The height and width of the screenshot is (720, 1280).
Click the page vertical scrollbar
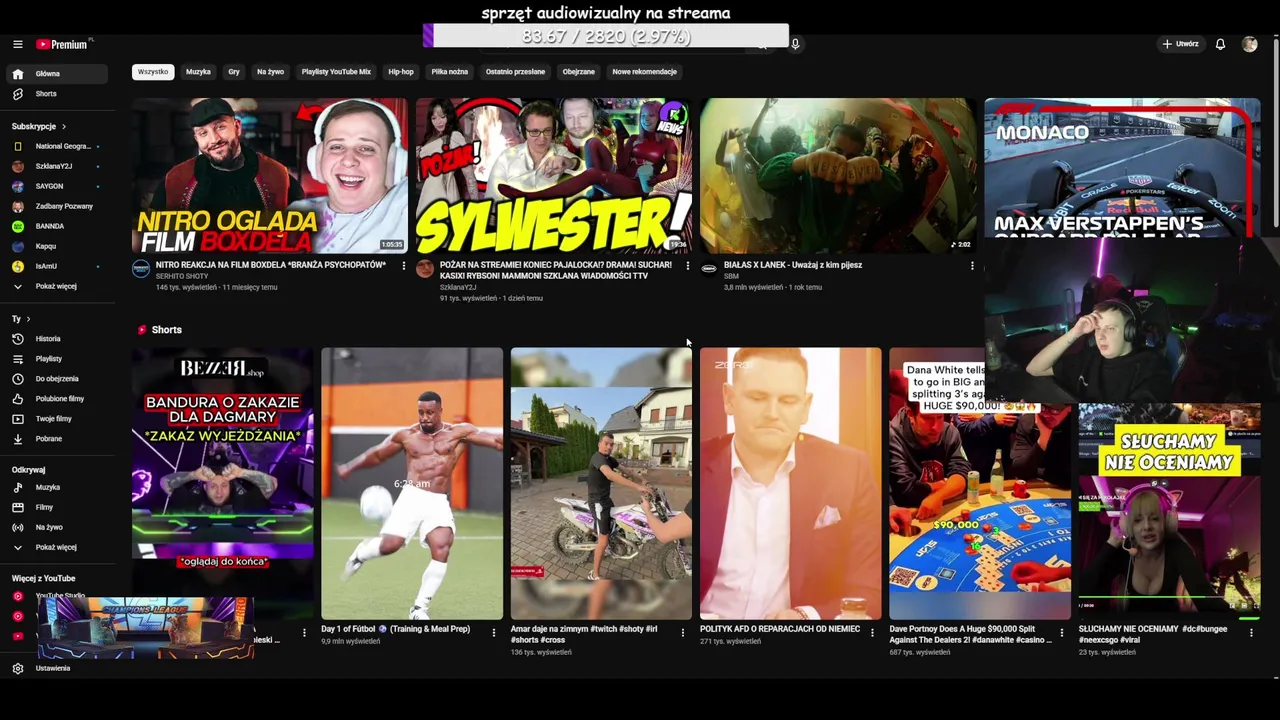(1275, 135)
